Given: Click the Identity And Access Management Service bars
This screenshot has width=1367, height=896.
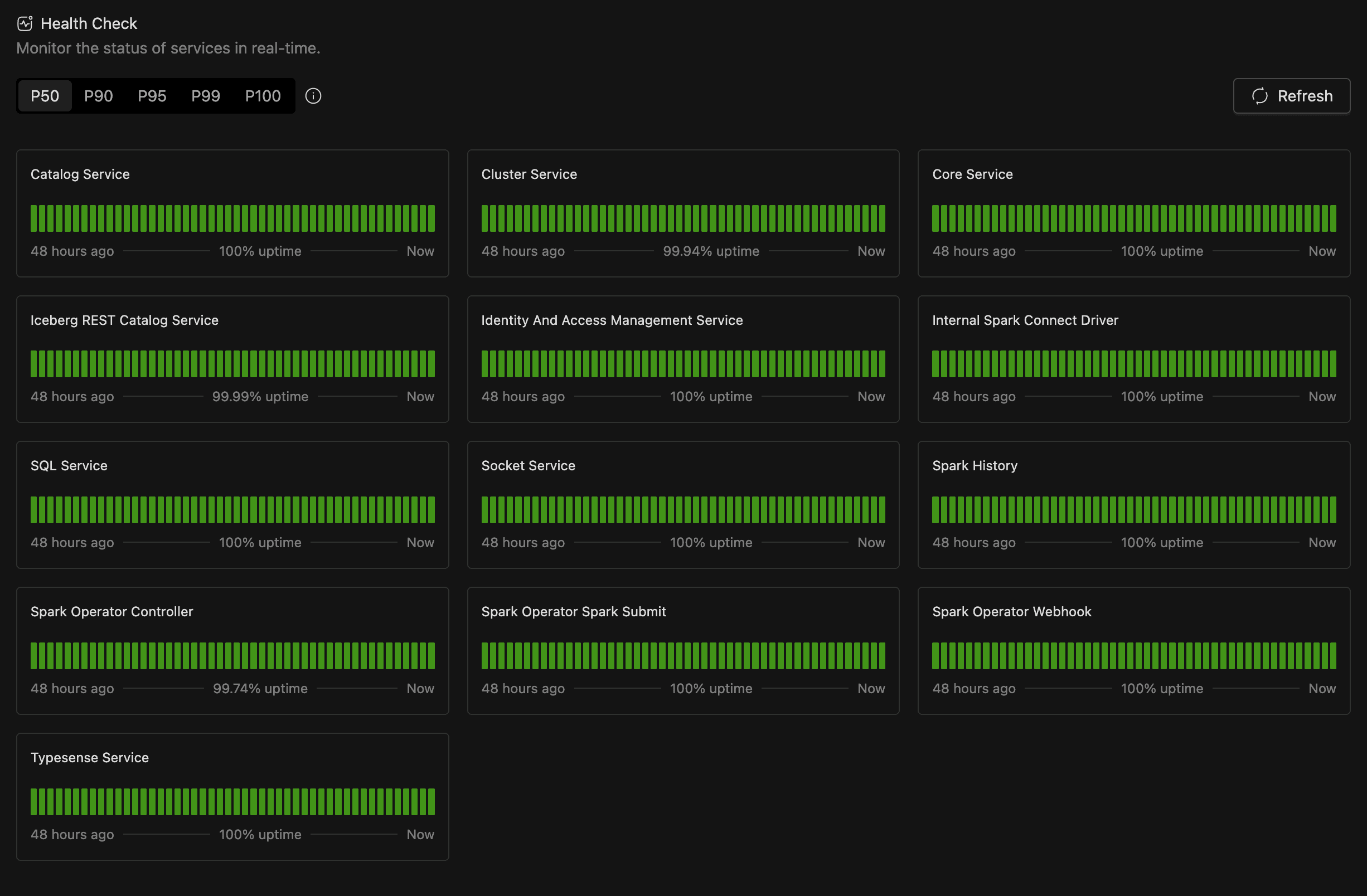Looking at the screenshot, I should [x=683, y=364].
